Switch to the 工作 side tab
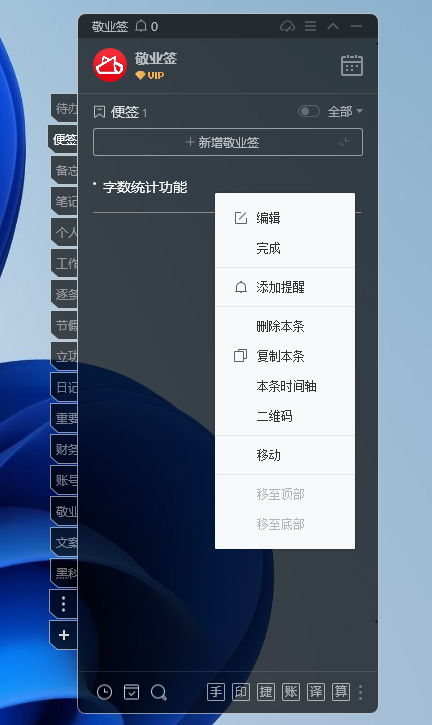The height and width of the screenshot is (725, 432). (x=64, y=263)
